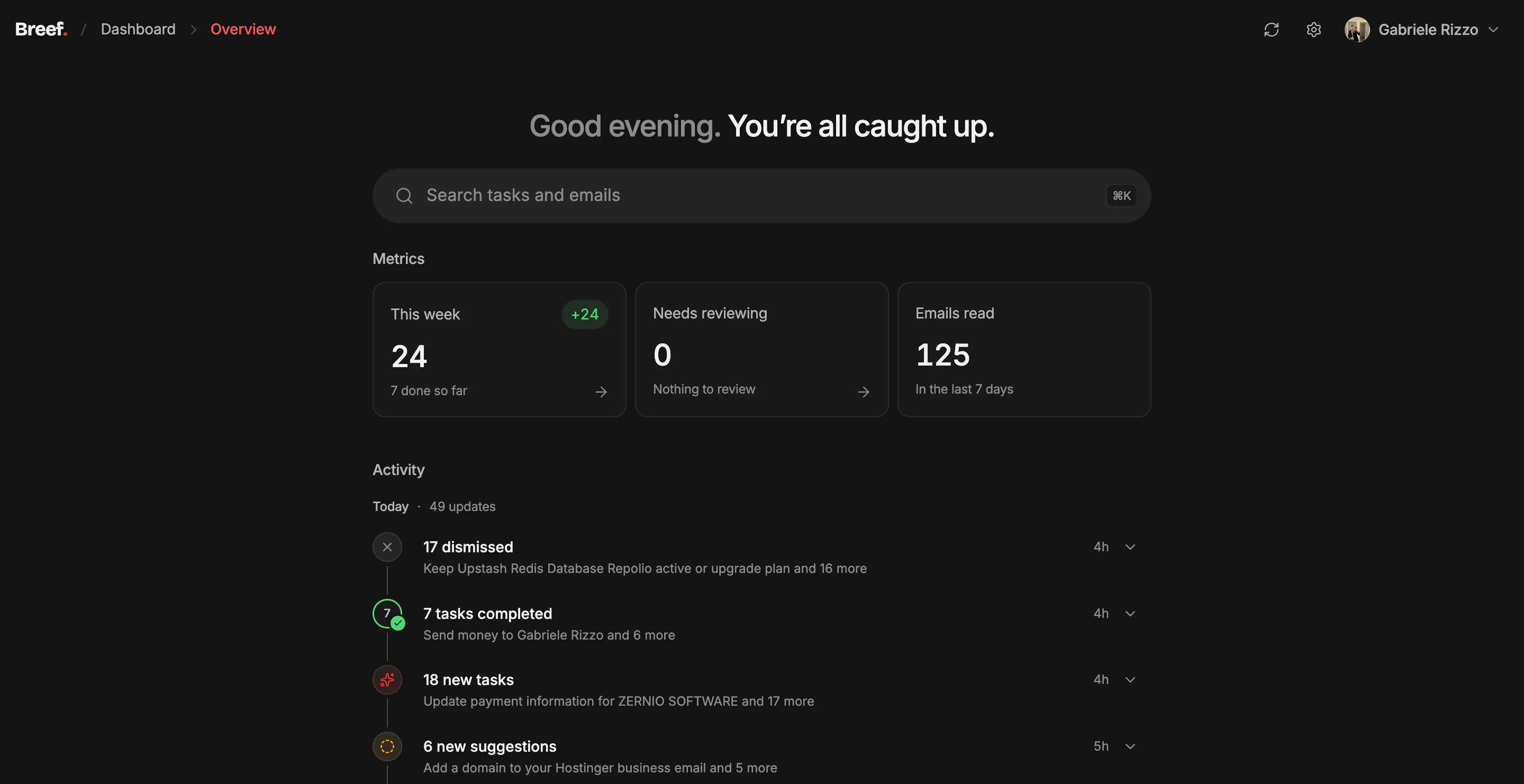The image size is (1524, 784).
Task: Open the settings gear icon
Action: tap(1313, 30)
